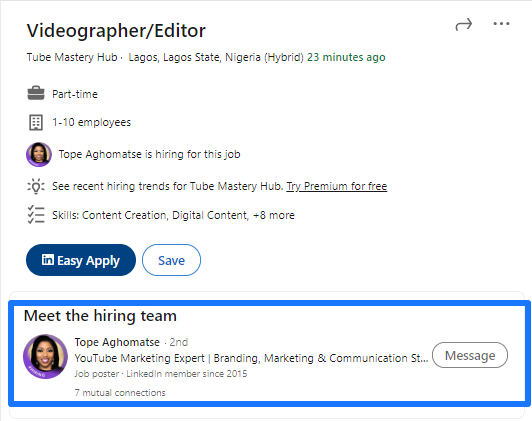Open the three-dot more options menu

coord(501,23)
